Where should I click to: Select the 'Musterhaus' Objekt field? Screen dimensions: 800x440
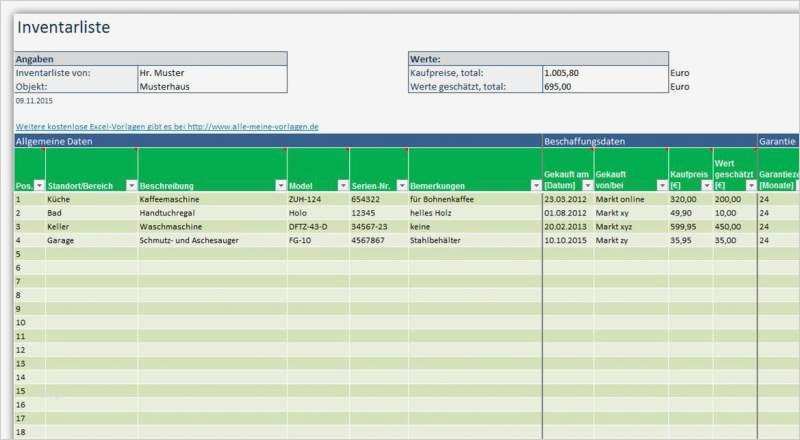212,87
